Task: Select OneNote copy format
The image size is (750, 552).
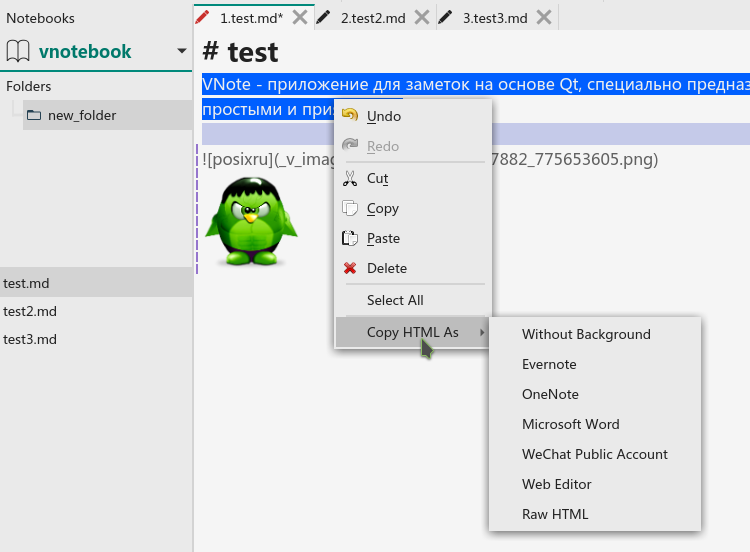Action: [595, 394]
